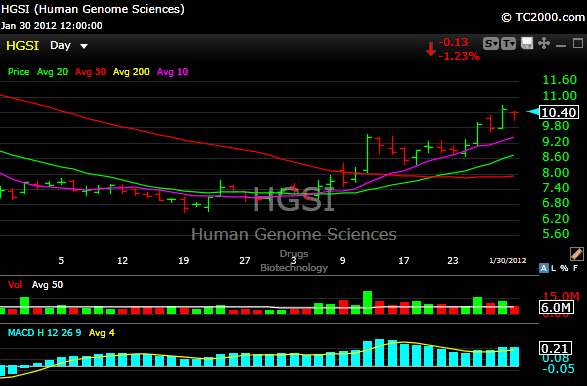Click the Vol indicator label
The image size is (587, 386).
tap(15, 285)
